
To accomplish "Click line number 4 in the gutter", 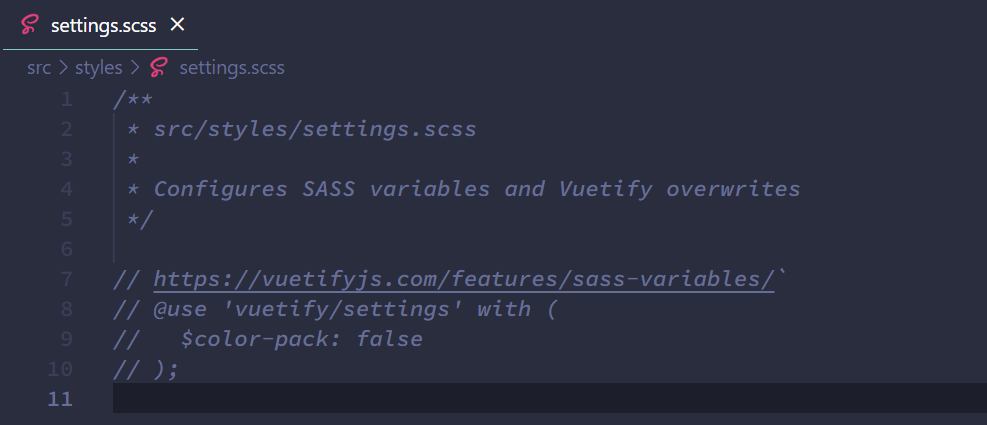I will pos(66,189).
